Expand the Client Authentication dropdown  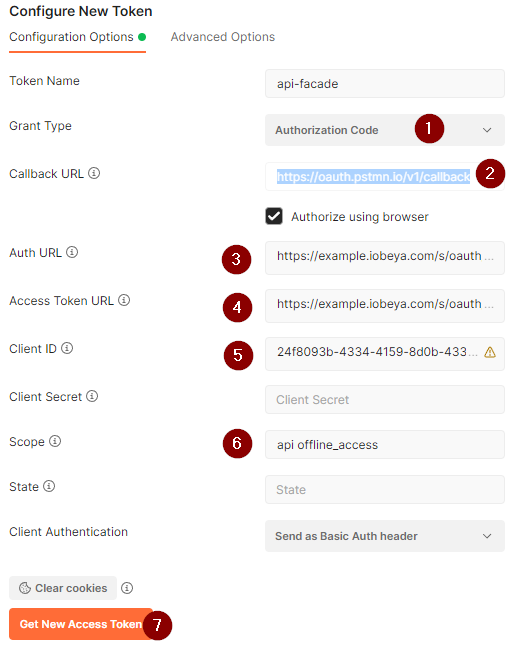385,536
